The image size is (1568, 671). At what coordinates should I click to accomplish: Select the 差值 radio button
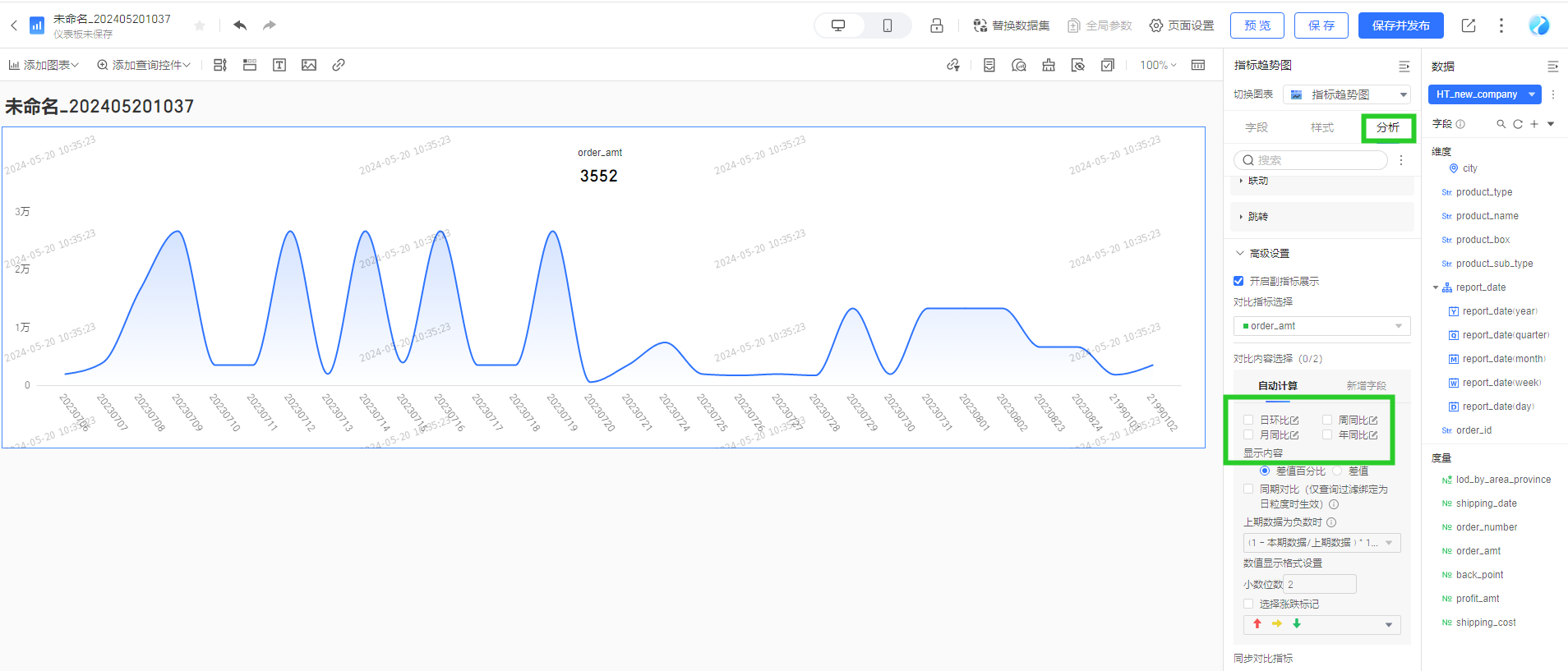(x=1337, y=471)
